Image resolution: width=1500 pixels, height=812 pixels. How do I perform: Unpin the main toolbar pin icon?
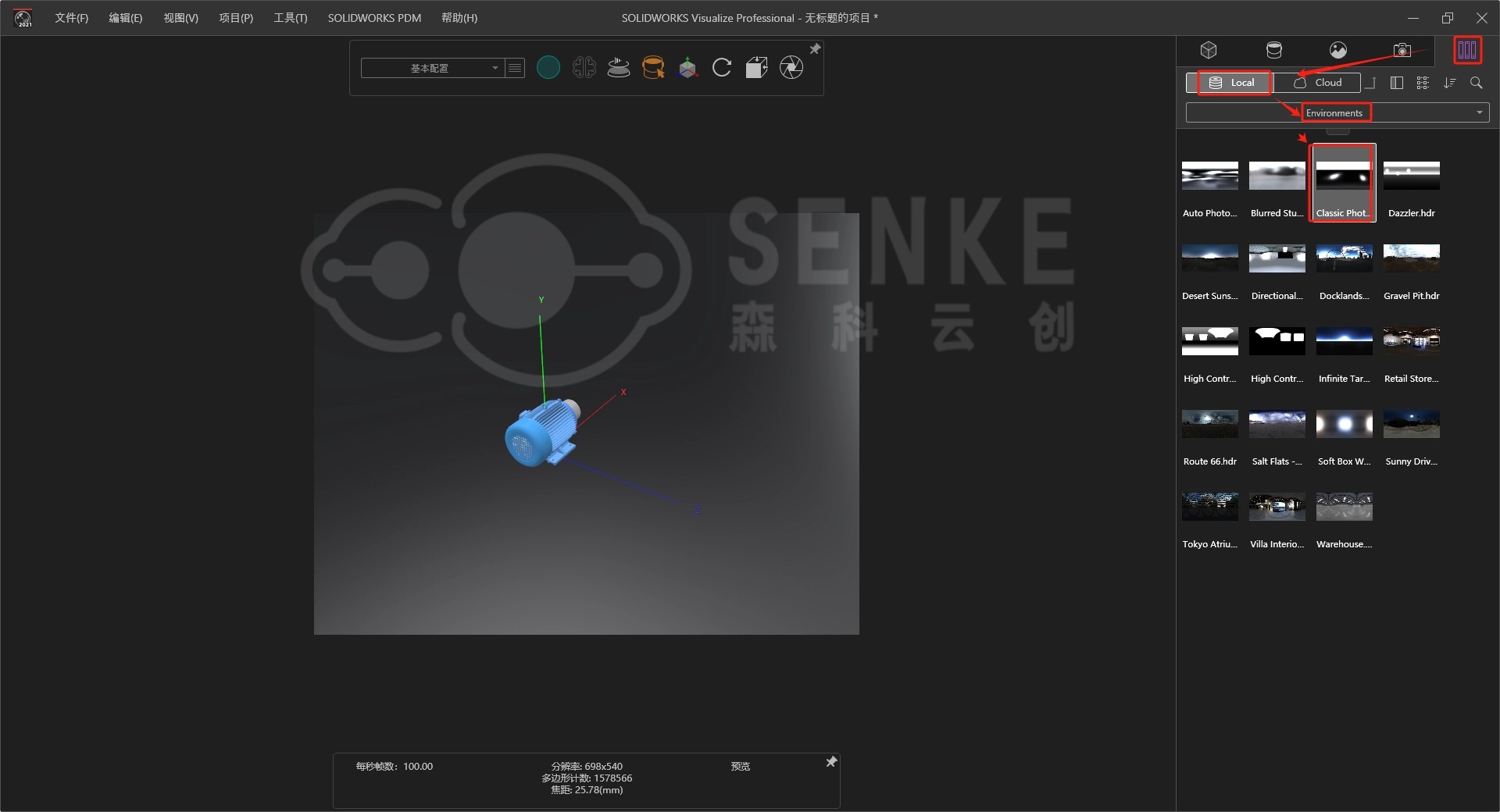(815, 49)
